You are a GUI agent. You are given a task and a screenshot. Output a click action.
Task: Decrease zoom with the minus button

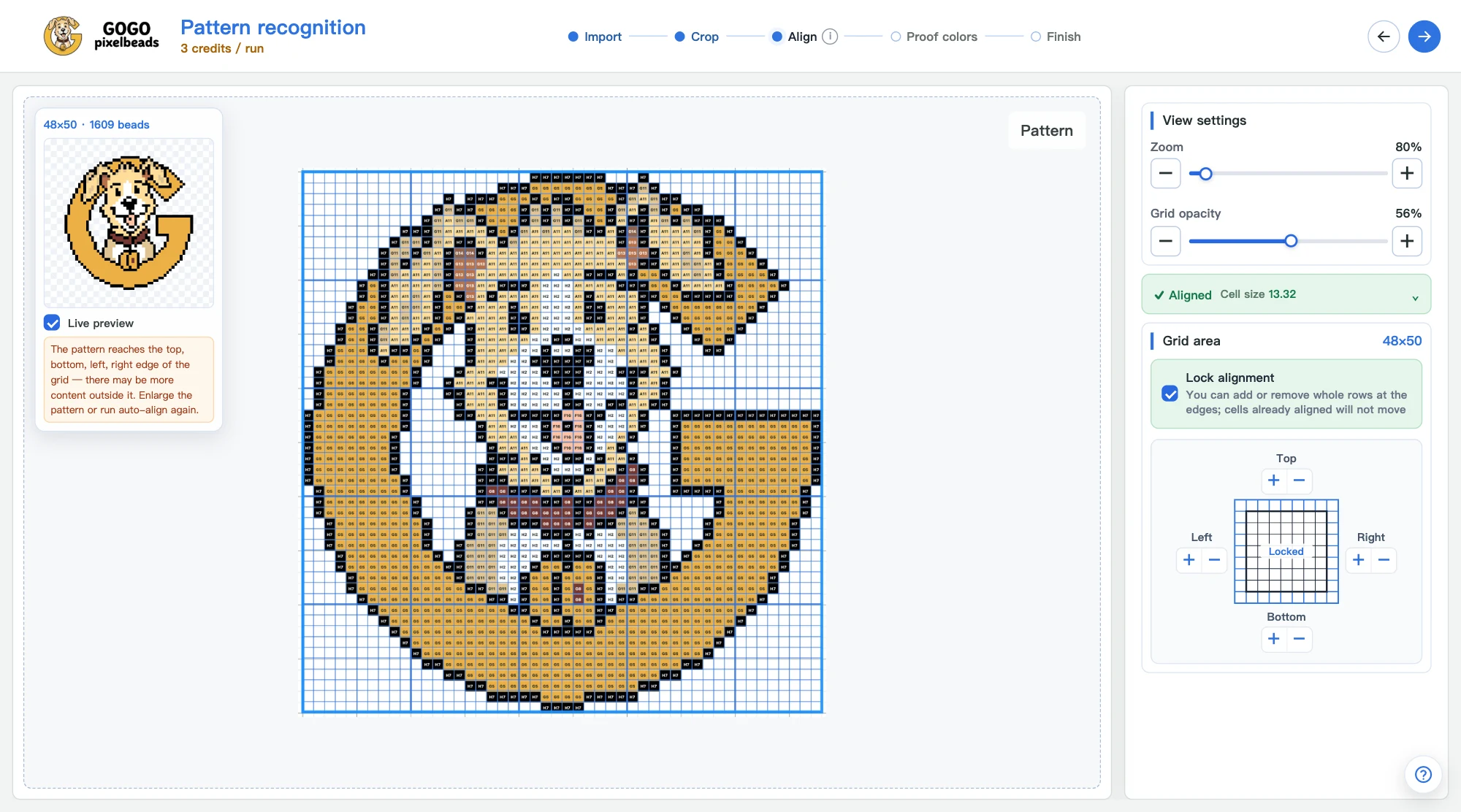(x=1166, y=173)
